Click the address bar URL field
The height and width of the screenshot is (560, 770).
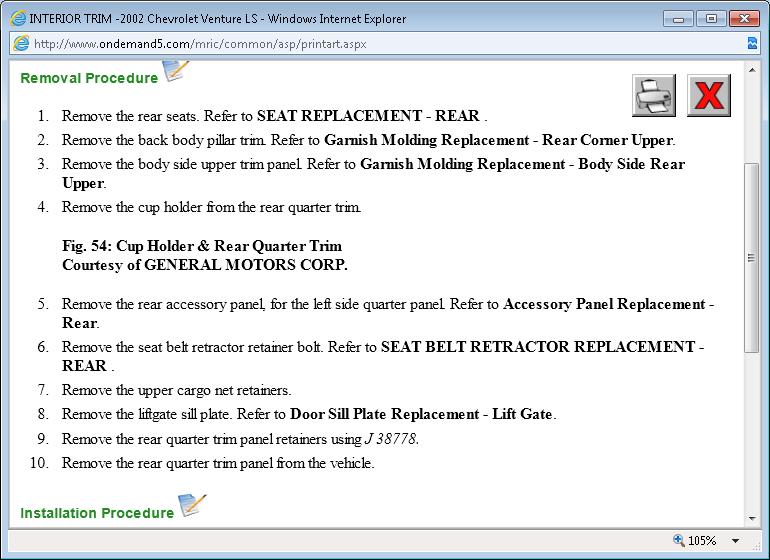point(385,44)
